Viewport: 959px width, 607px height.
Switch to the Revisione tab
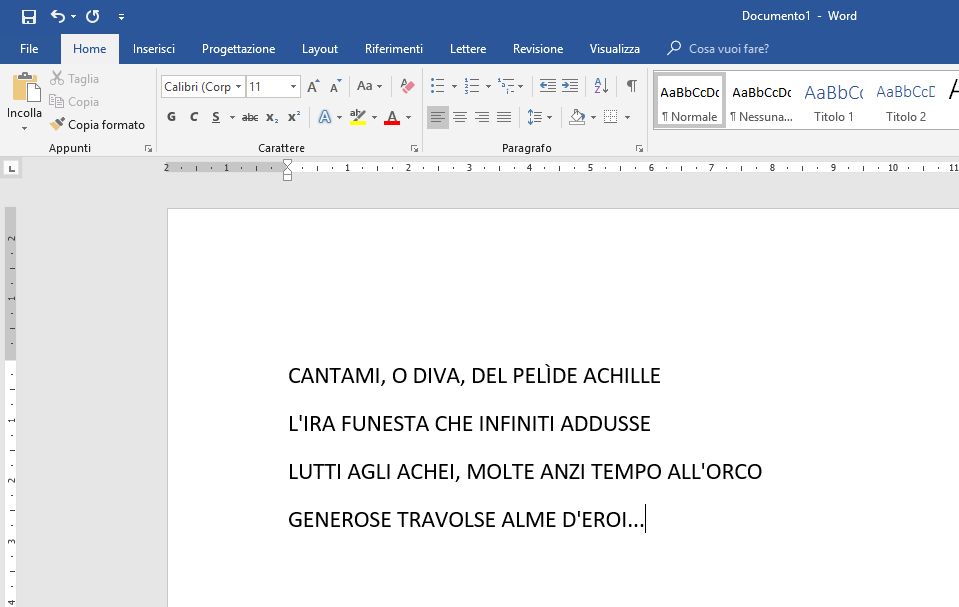pos(538,49)
